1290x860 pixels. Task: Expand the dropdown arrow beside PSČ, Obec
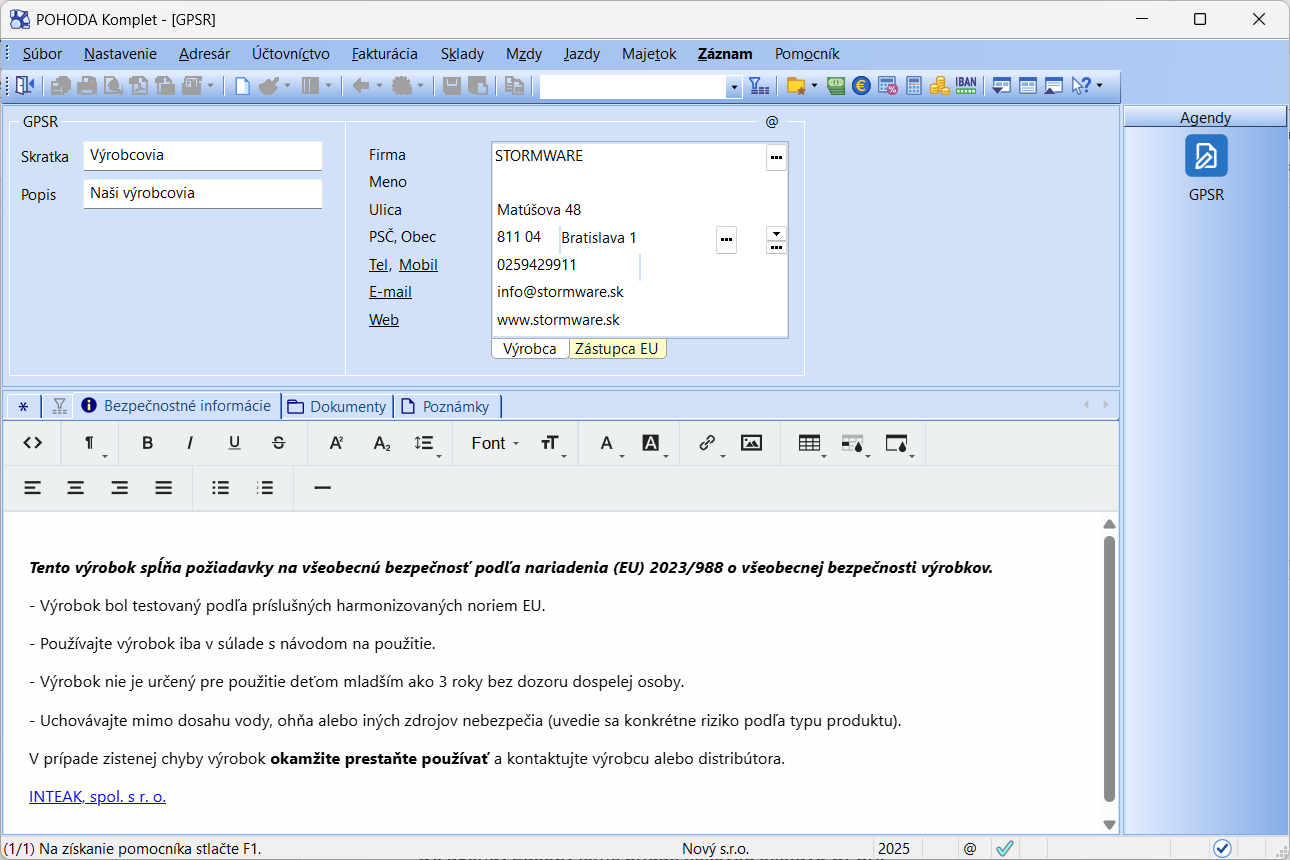click(776, 233)
